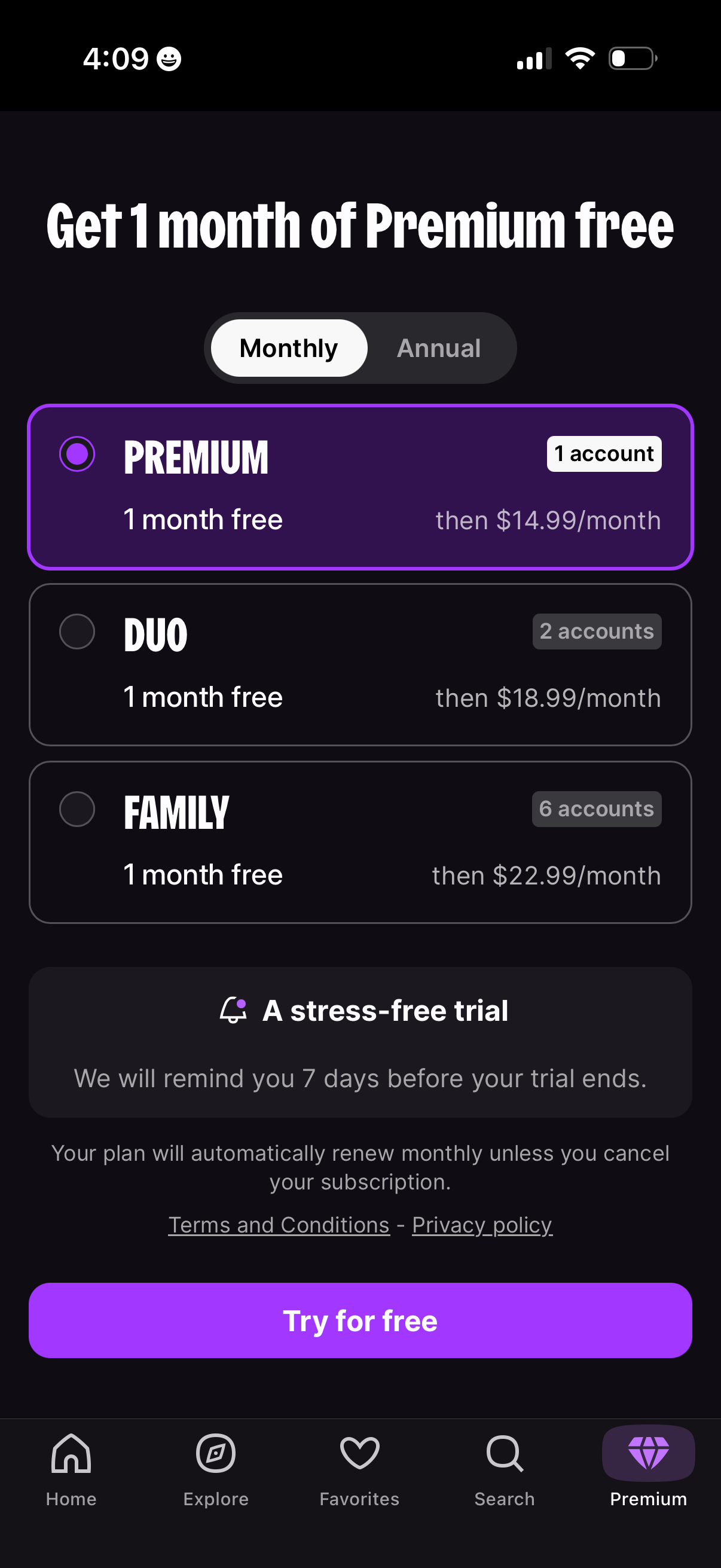Open the Explore compass icon
721x1568 pixels.
click(215, 1454)
